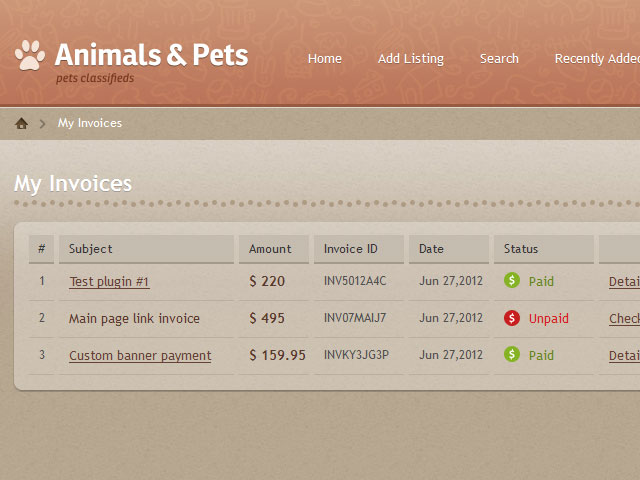
Task: Click the My Invoices breadcrumb text
Action: tap(90, 123)
